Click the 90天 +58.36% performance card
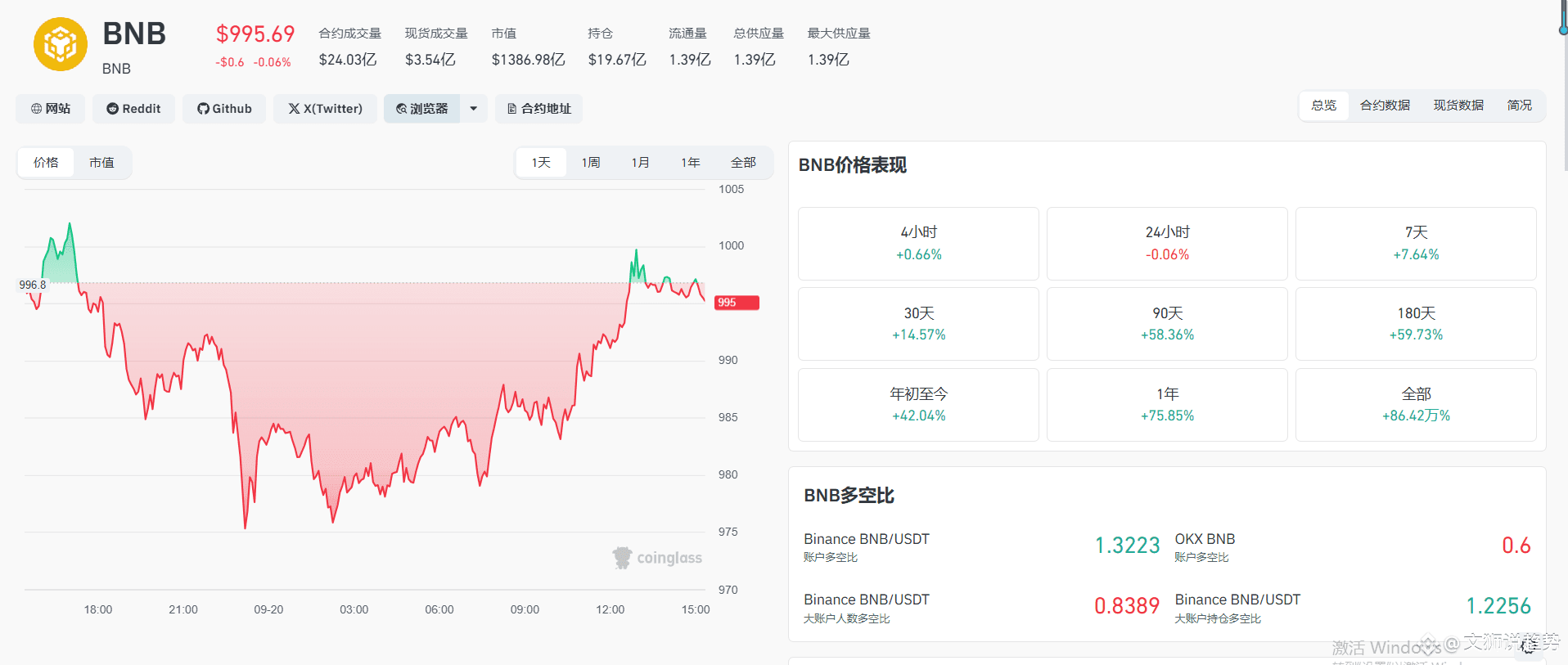This screenshot has width=1568, height=665. point(1167,324)
